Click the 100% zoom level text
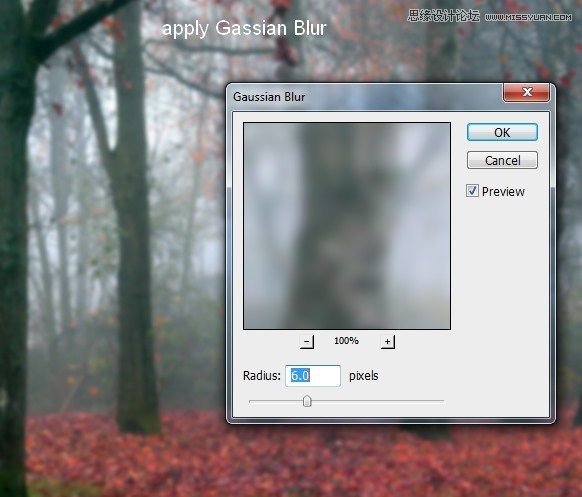Viewport: 582px width, 497px height. pos(346,341)
